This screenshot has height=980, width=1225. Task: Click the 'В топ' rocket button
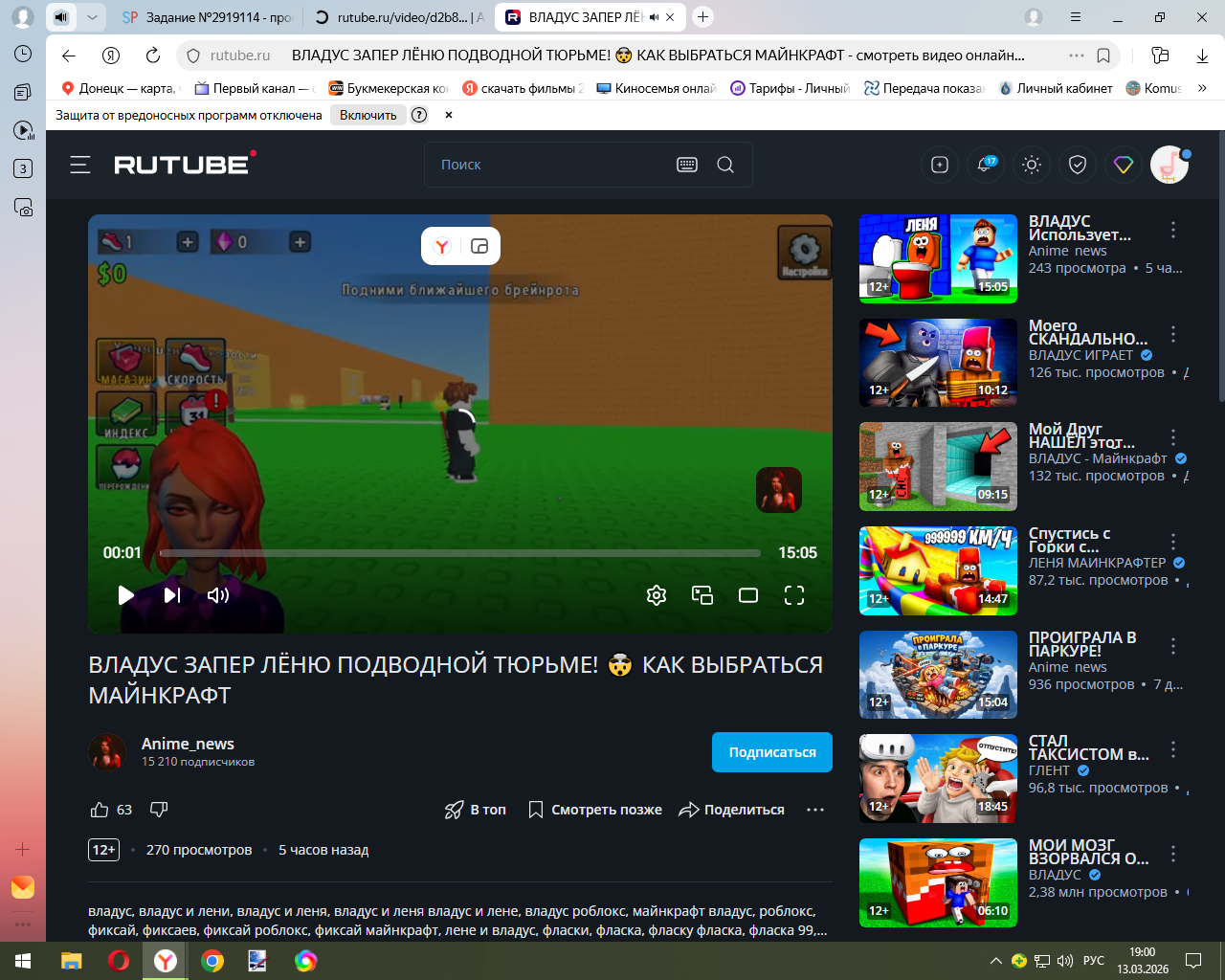(x=476, y=810)
